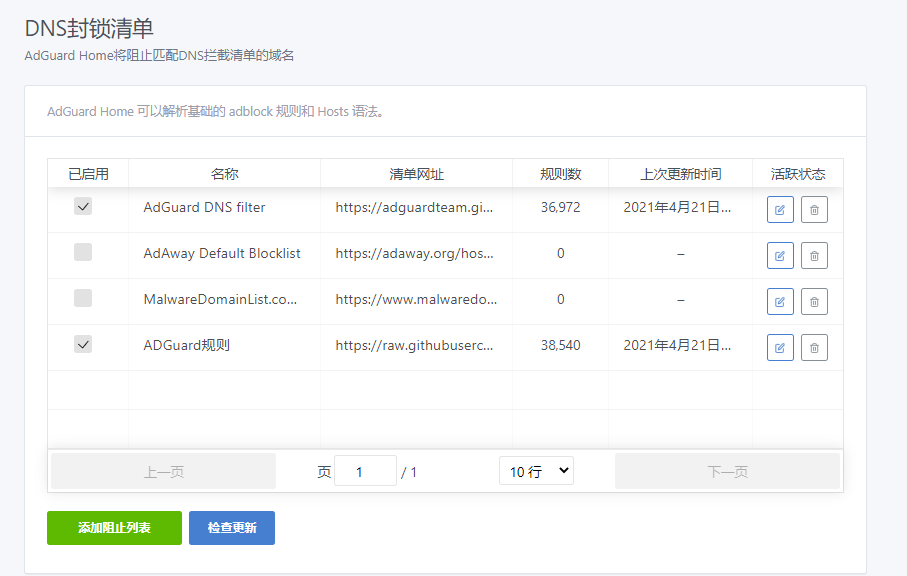The width and height of the screenshot is (907, 576).
Task: Sort by the 清单网址 column header
Action: (x=416, y=174)
